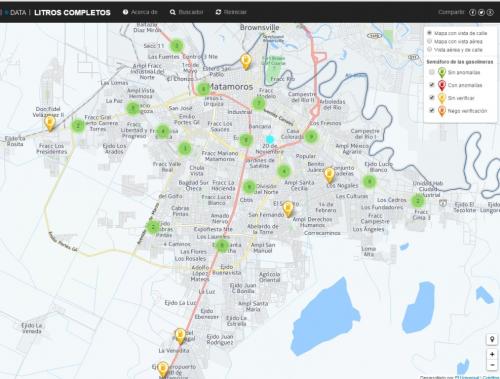Screen dimensions: 500x379
Task: Expand green cluster above Fracc Valle Real
Action: (x=185, y=148)
